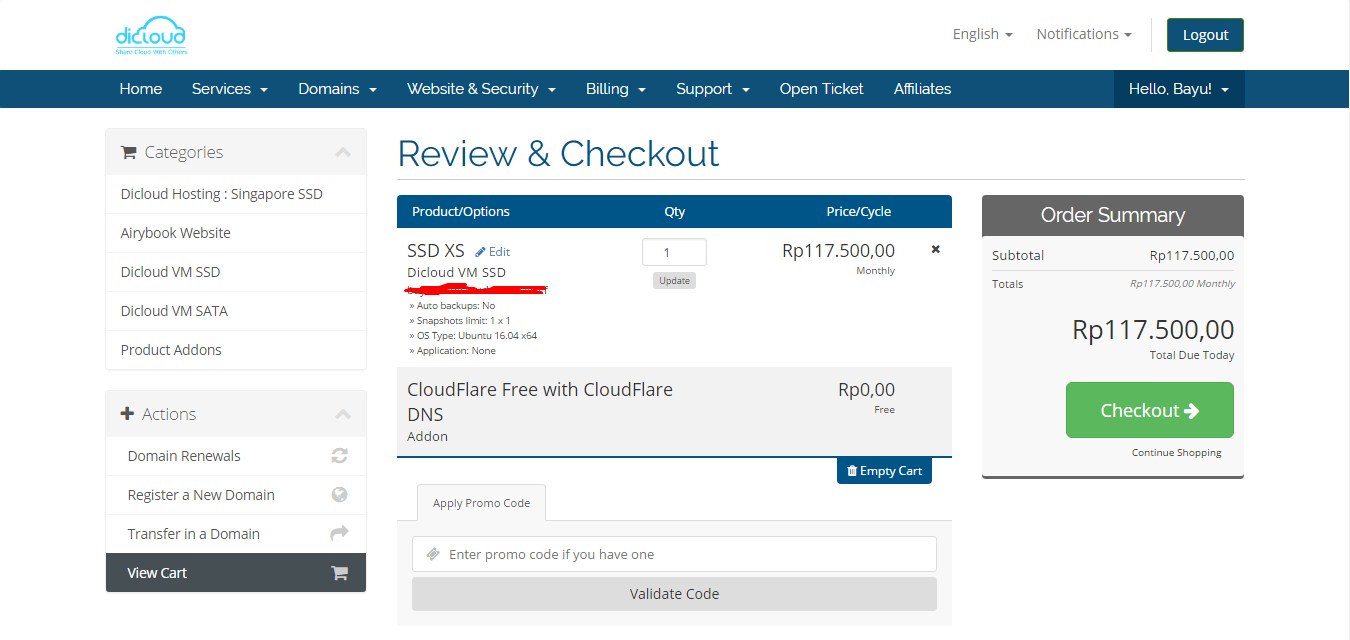
Task: Click Price/Cycle column header
Action: [x=859, y=212]
